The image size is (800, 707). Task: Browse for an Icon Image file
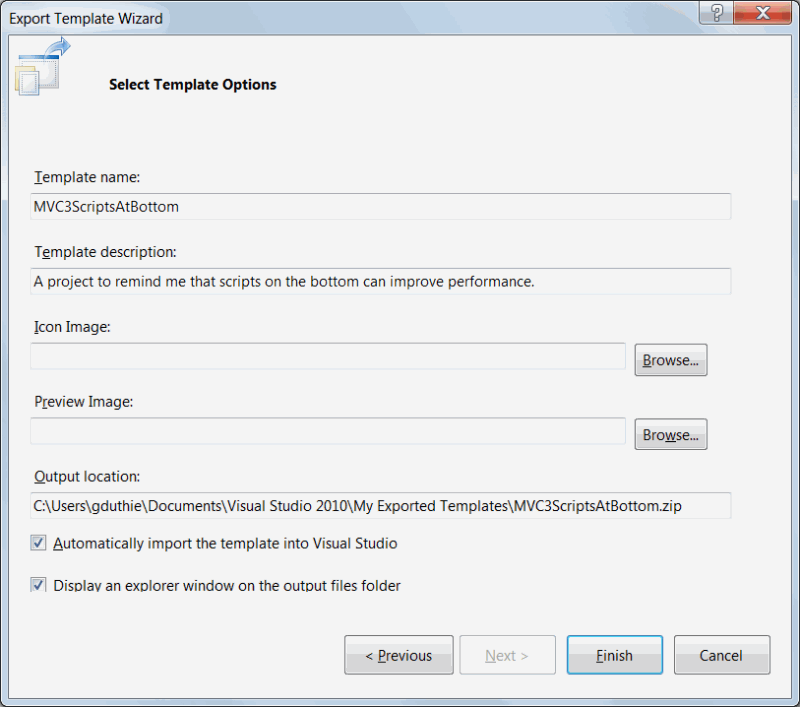(670, 360)
